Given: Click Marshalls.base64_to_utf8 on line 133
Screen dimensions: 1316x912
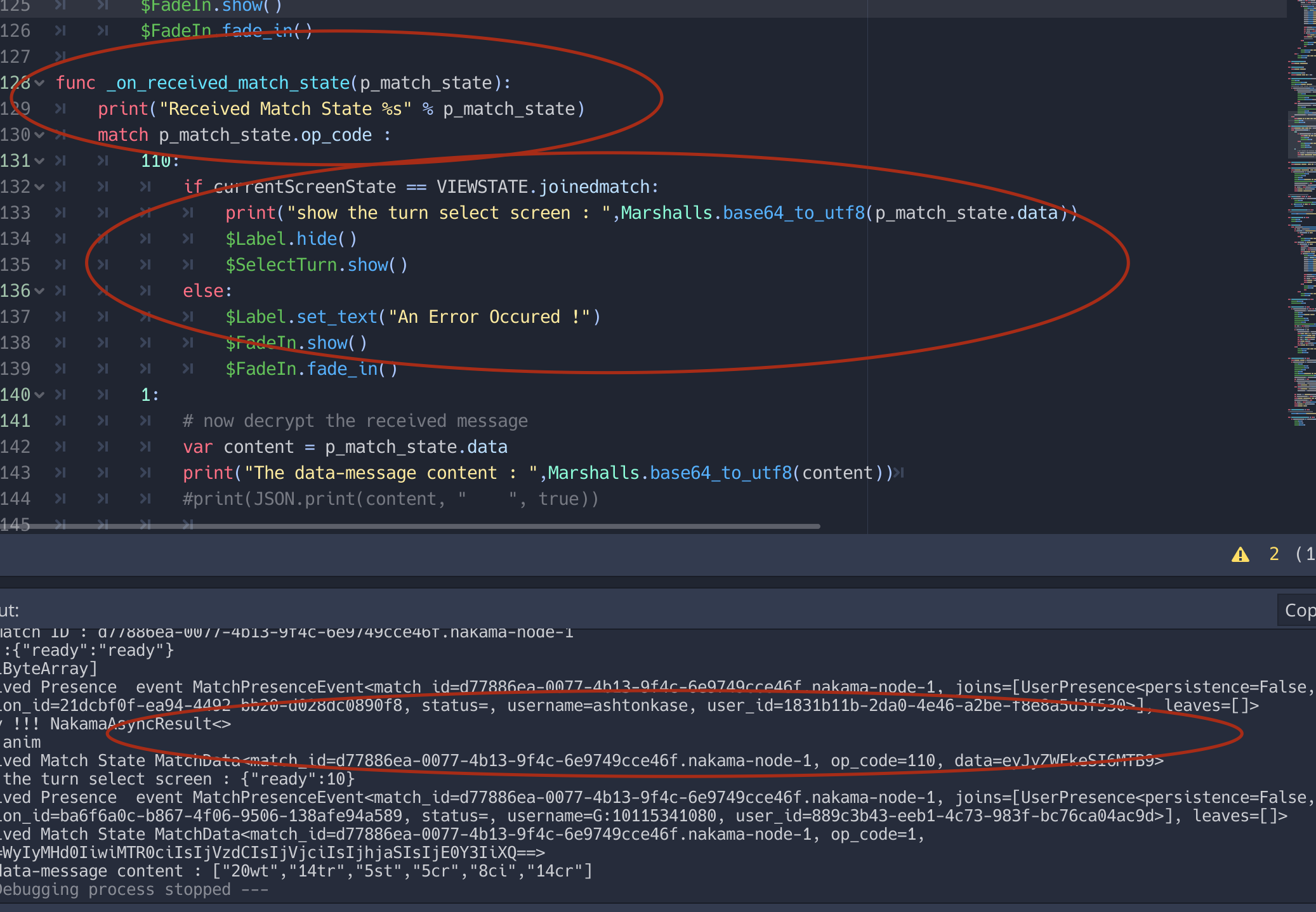Looking at the screenshot, I should tap(740, 212).
